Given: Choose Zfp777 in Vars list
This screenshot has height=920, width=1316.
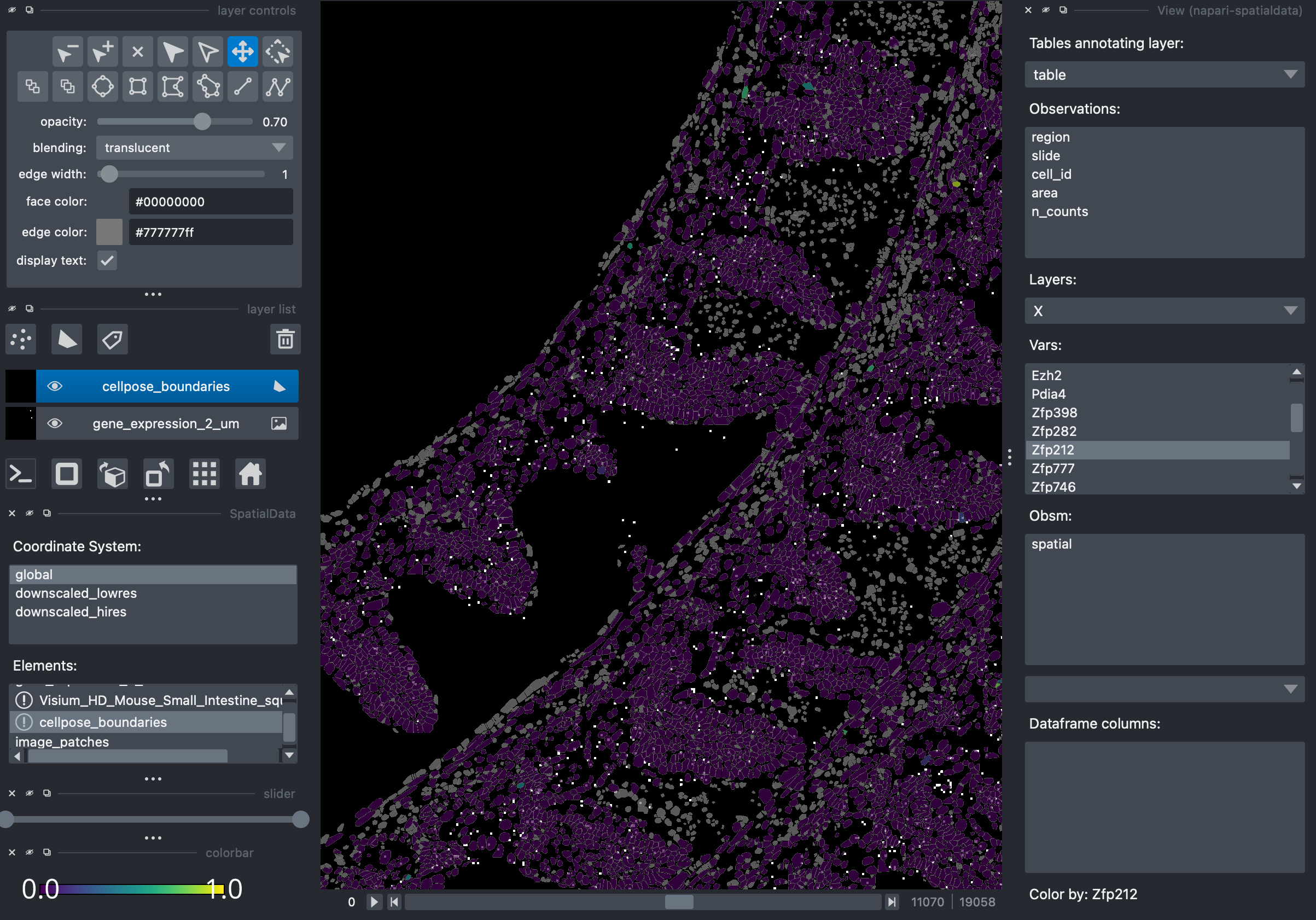Looking at the screenshot, I should 1052,468.
